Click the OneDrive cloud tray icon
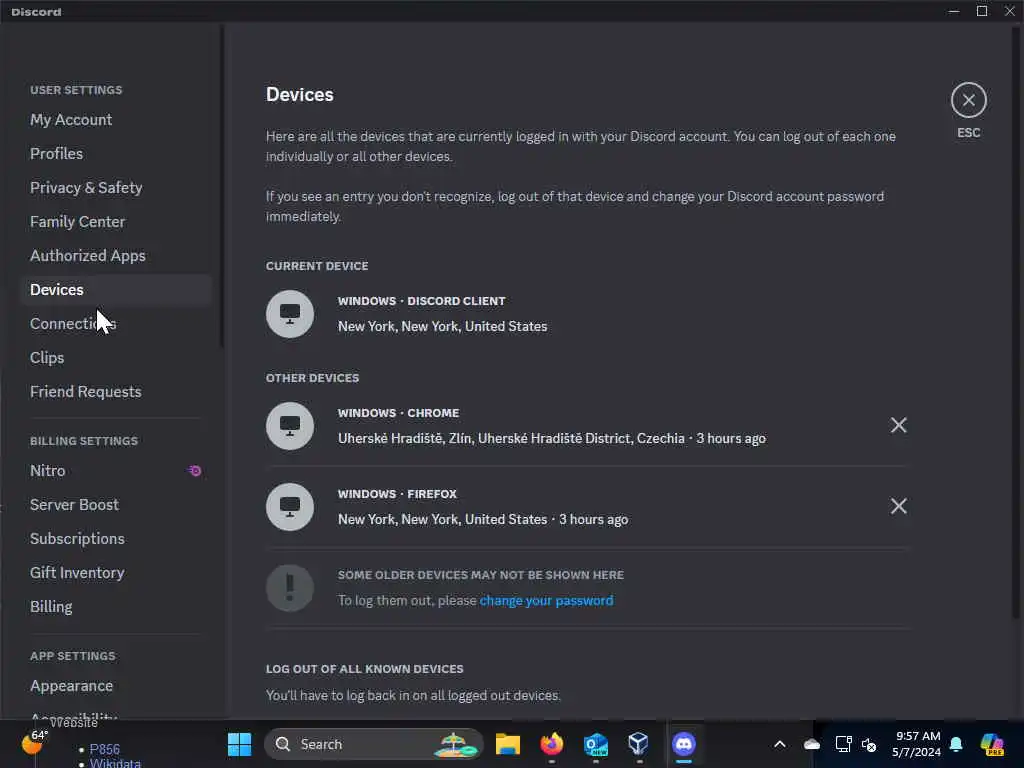The image size is (1024, 768). point(812,744)
